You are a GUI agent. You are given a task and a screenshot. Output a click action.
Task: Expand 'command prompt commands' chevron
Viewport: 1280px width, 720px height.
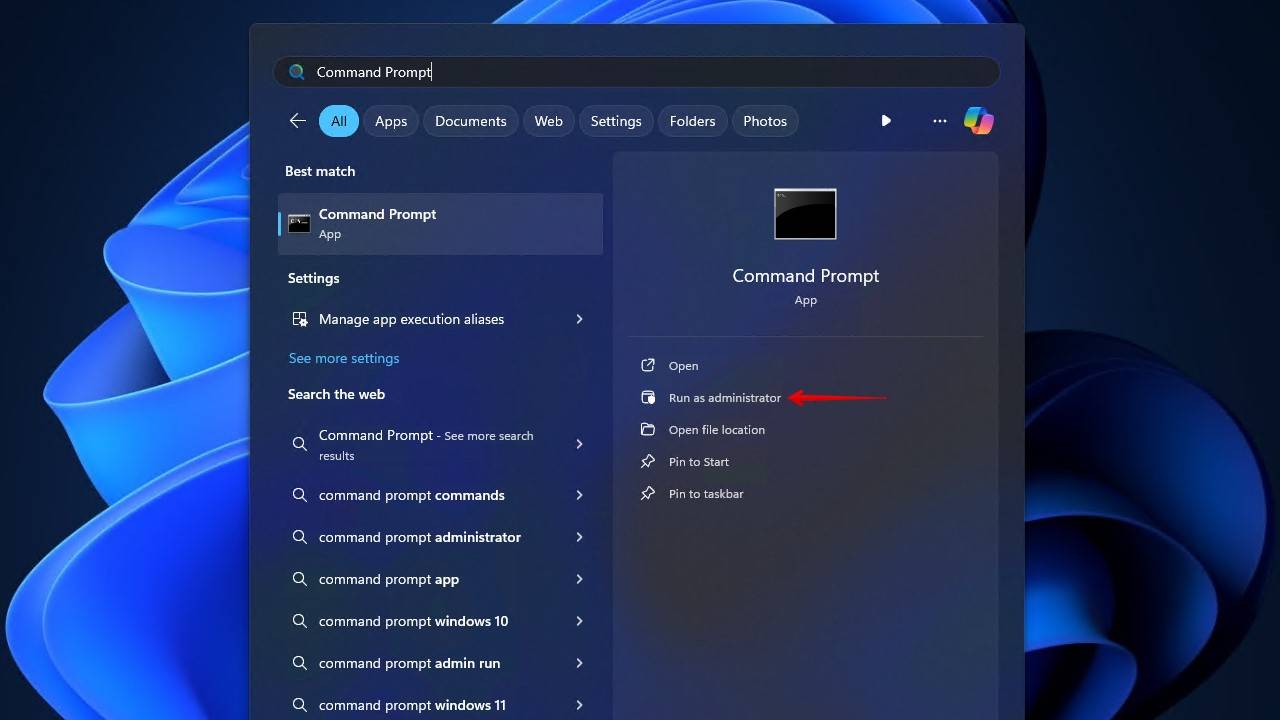[x=579, y=495]
